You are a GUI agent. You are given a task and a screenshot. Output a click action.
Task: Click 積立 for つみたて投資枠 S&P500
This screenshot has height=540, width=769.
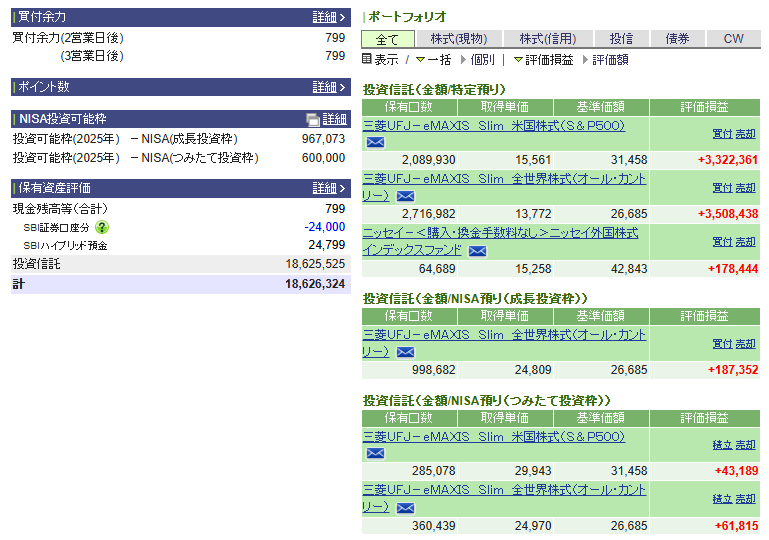click(x=722, y=444)
